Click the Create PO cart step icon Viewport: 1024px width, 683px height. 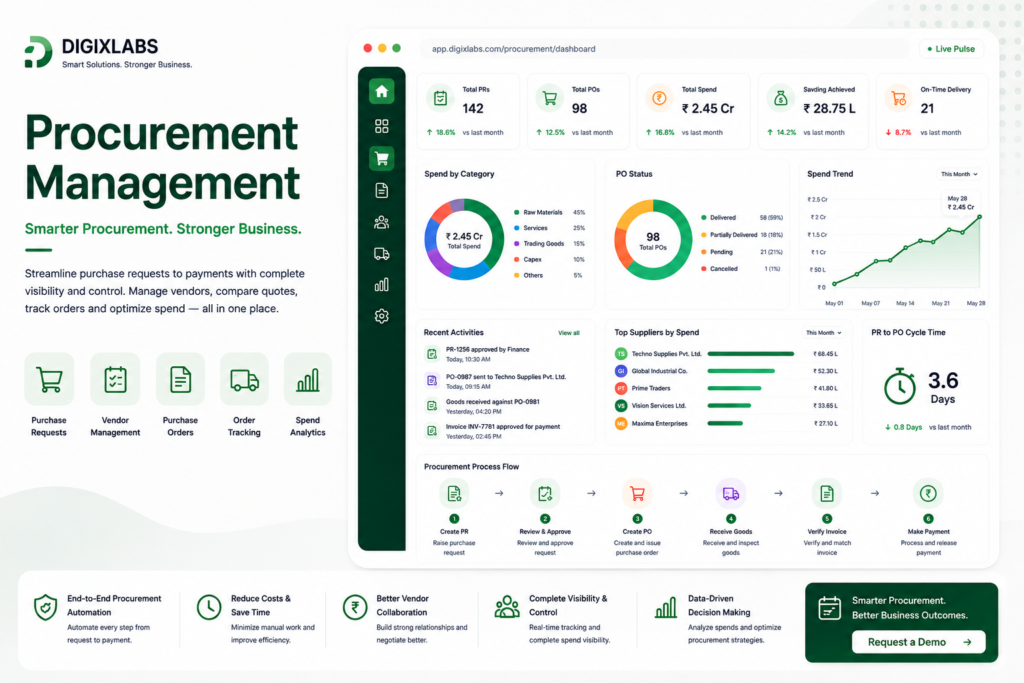(637, 494)
